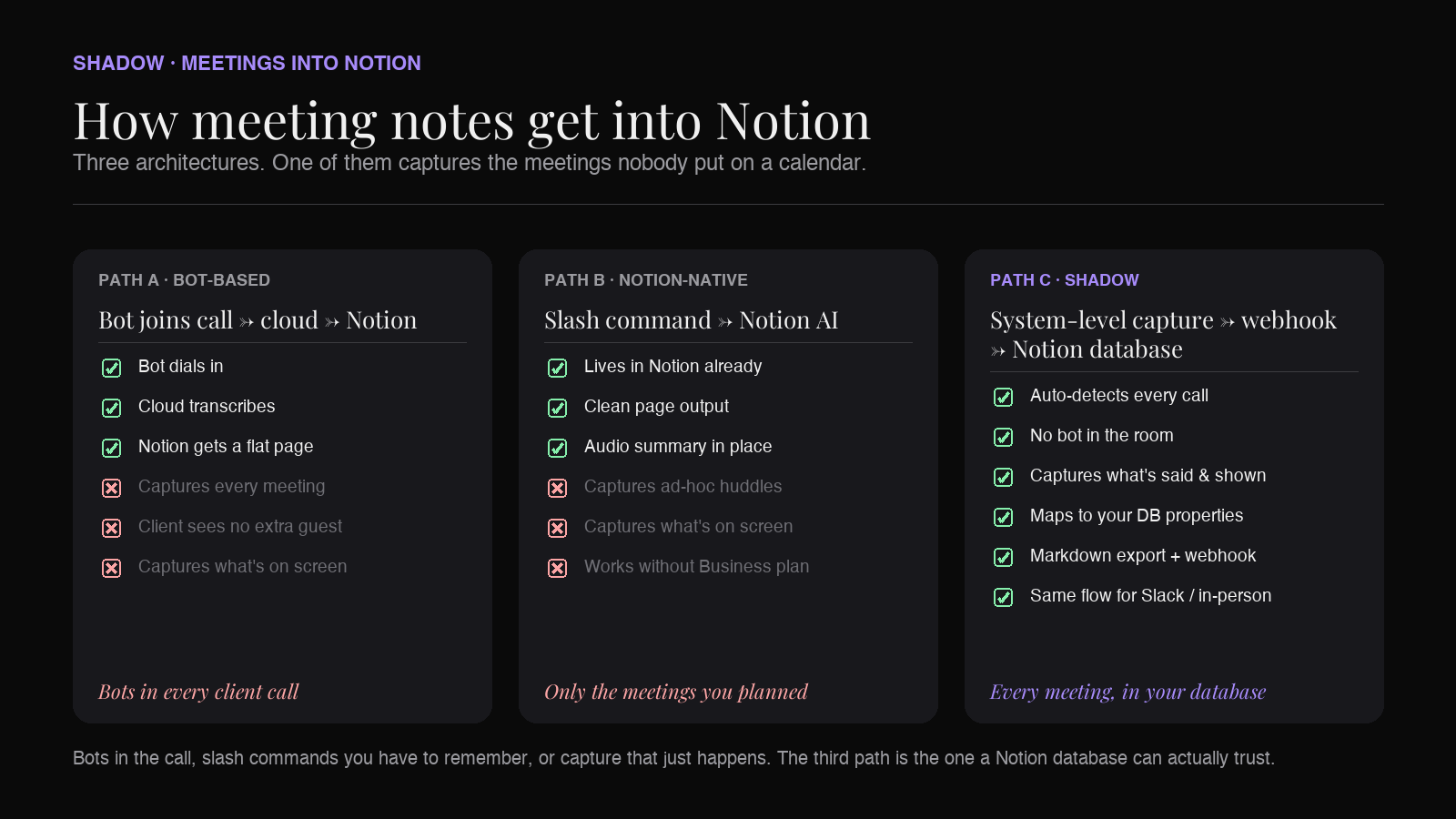Click the heading Bot joins call cloud Notion
The image size is (1456, 819).
click(x=258, y=320)
